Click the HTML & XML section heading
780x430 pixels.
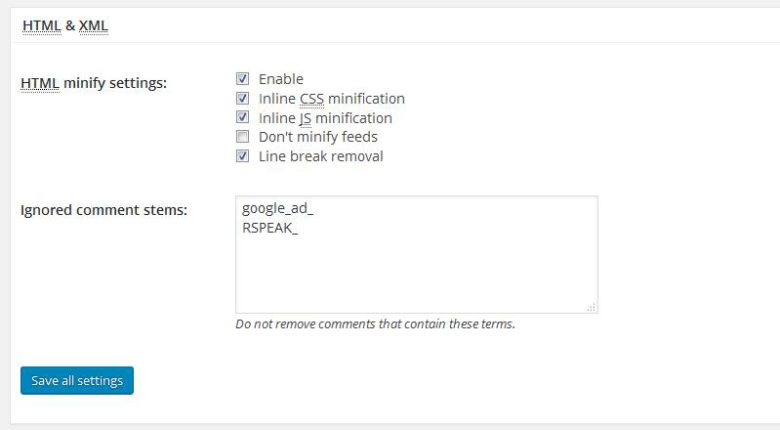(65, 26)
